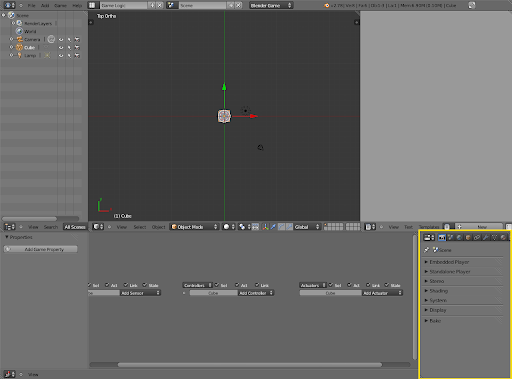Open the Select menu in 3D view header
This screenshot has width=512, height=379.
140,227
